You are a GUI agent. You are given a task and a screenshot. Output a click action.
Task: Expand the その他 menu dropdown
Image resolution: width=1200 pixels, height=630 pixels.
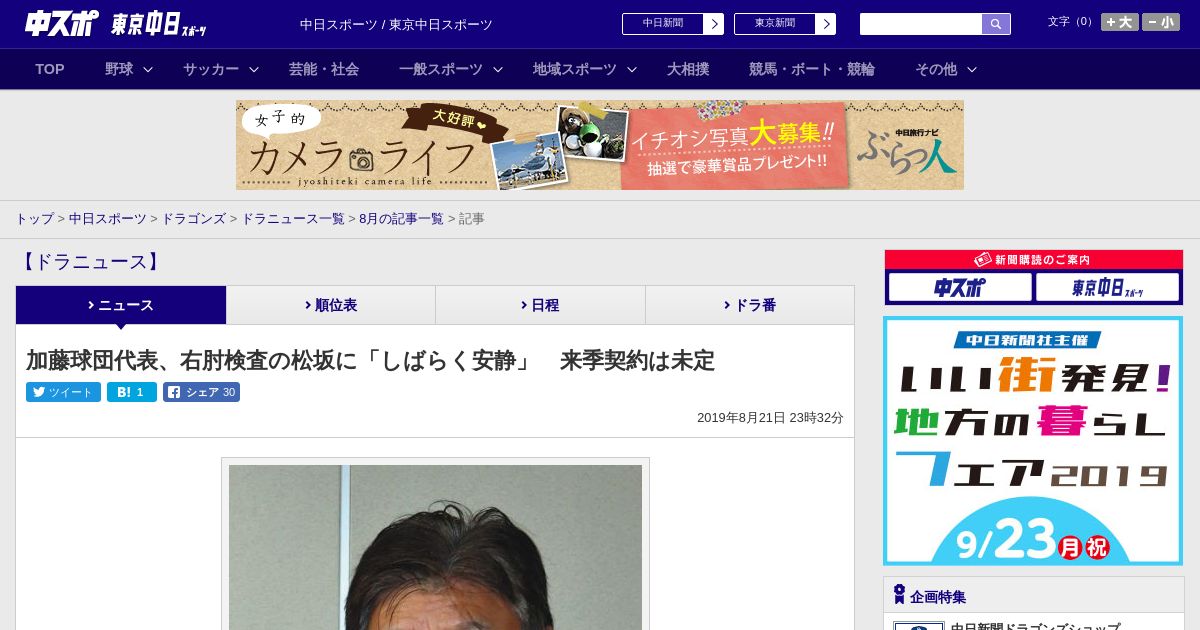pyautogui.click(x=945, y=69)
